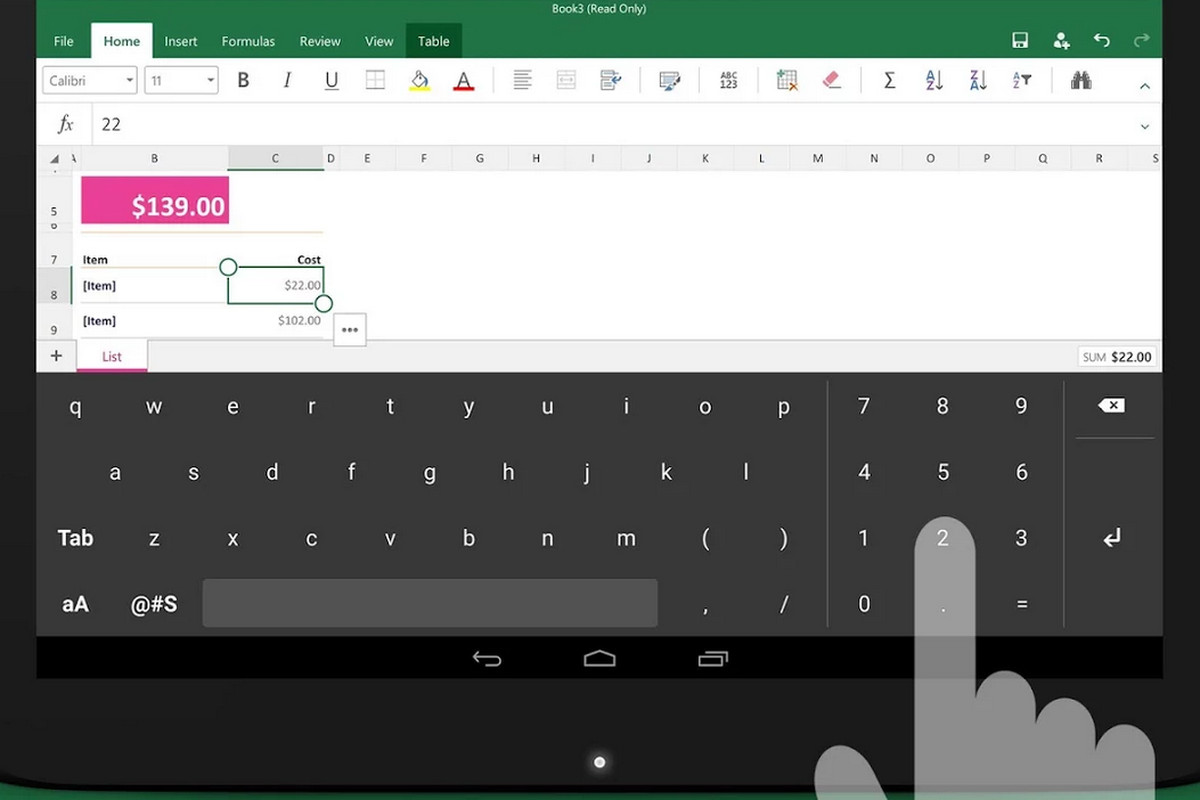Tap the backspace key on keyboard
1200x800 pixels.
point(1111,406)
